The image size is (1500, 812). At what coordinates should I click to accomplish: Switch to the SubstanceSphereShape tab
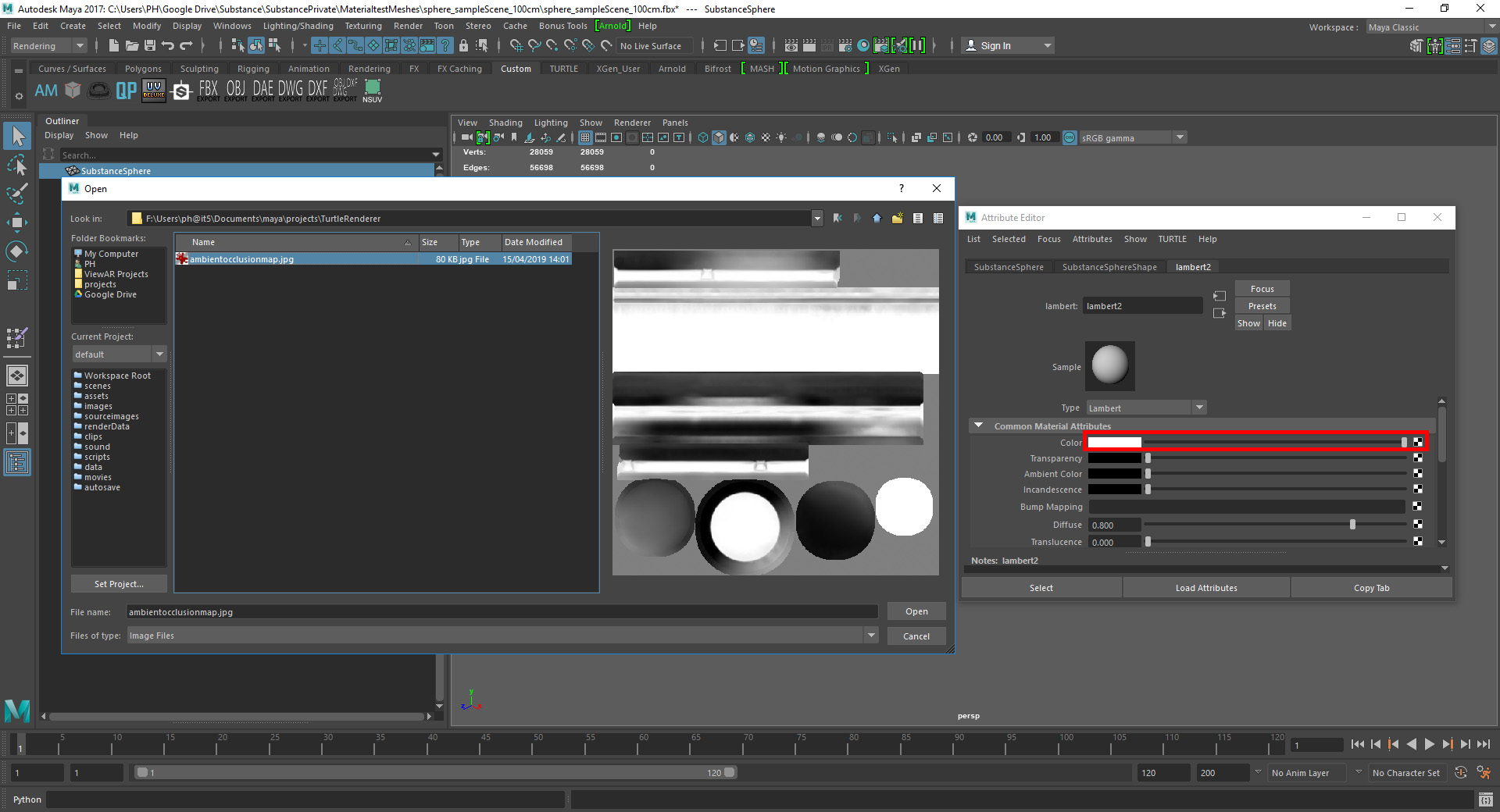pyautogui.click(x=1109, y=267)
